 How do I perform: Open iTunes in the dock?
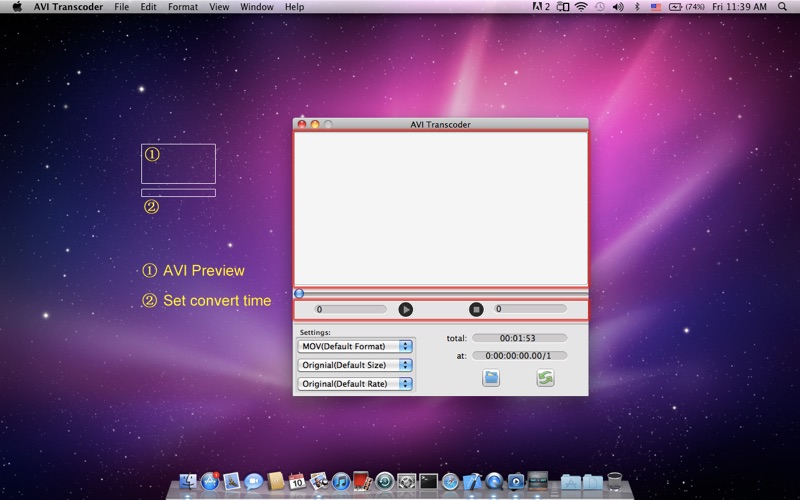[341, 481]
